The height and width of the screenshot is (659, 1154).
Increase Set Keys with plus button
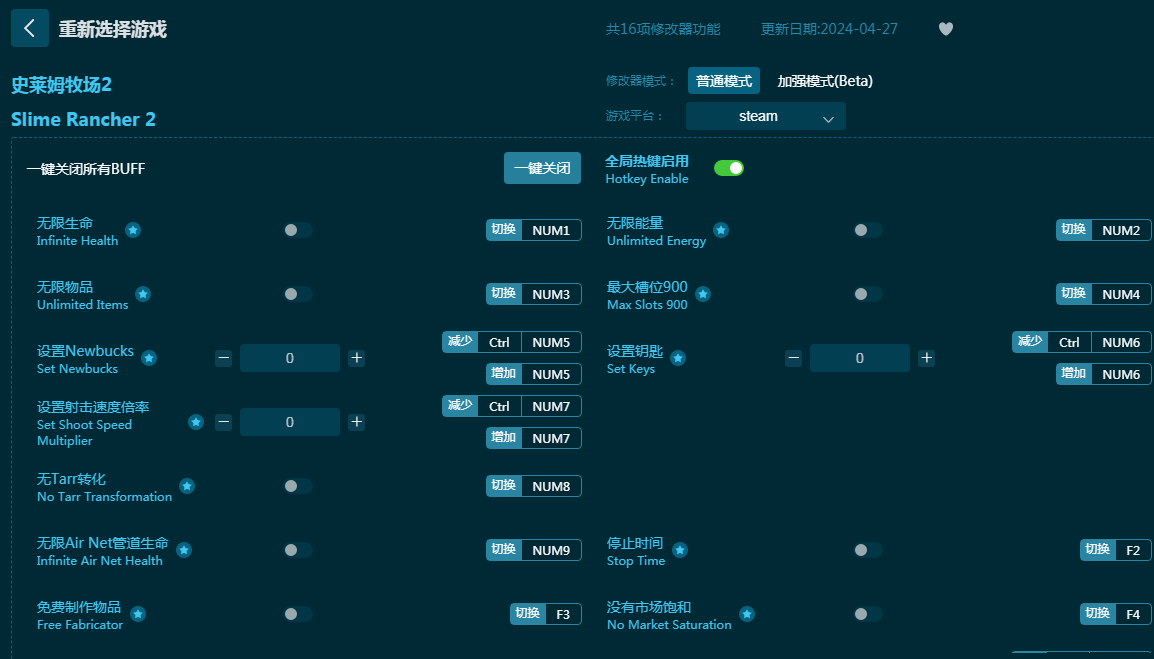coord(926,359)
